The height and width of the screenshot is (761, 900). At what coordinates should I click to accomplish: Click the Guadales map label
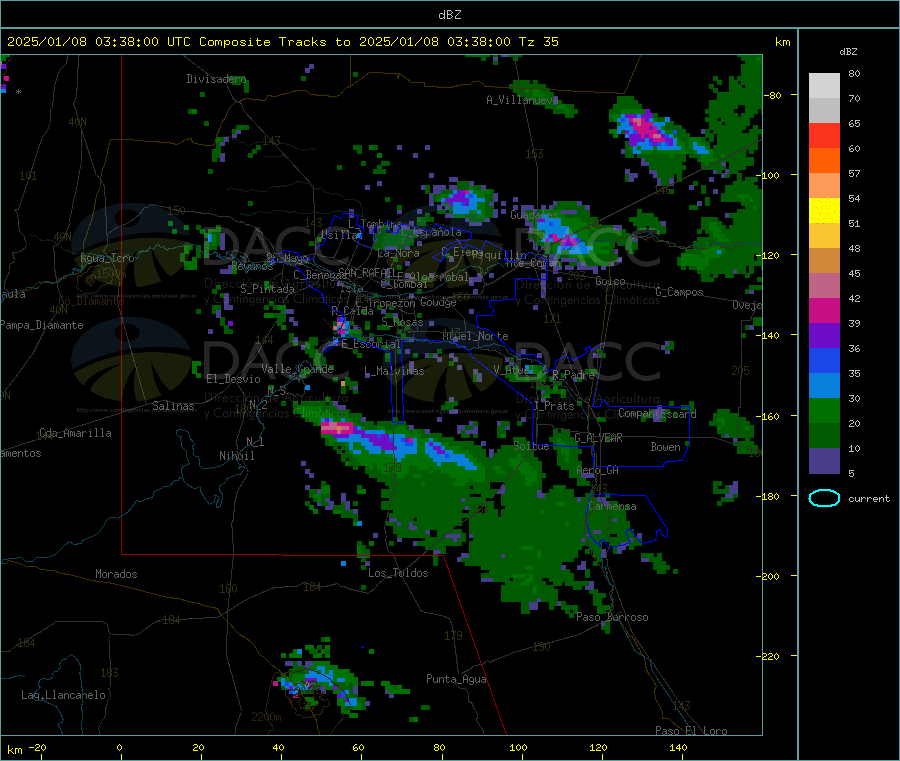tap(534, 215)
